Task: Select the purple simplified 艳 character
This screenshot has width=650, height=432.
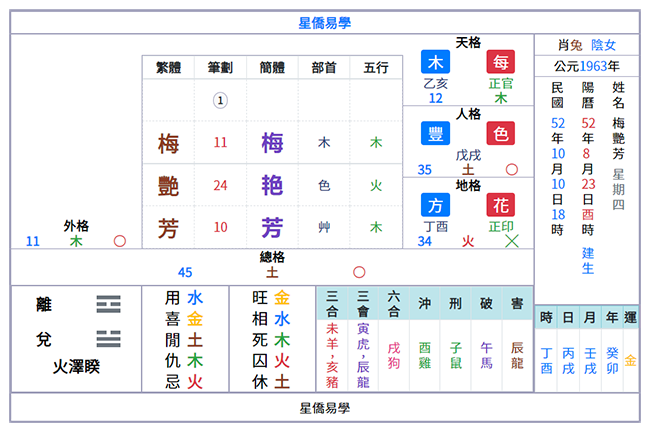Action: click(272, 185)
